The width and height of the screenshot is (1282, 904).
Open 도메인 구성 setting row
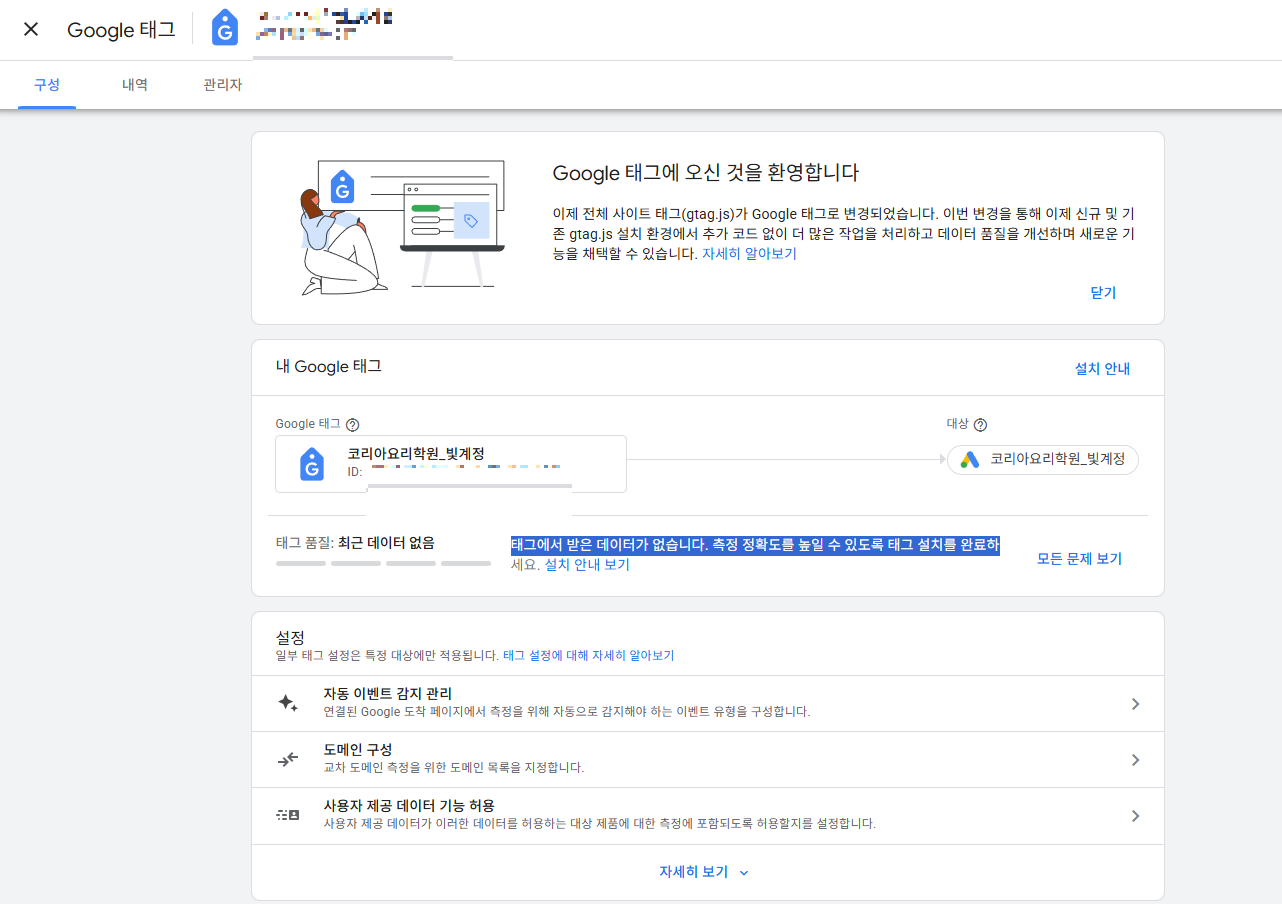tap(708, 759)
